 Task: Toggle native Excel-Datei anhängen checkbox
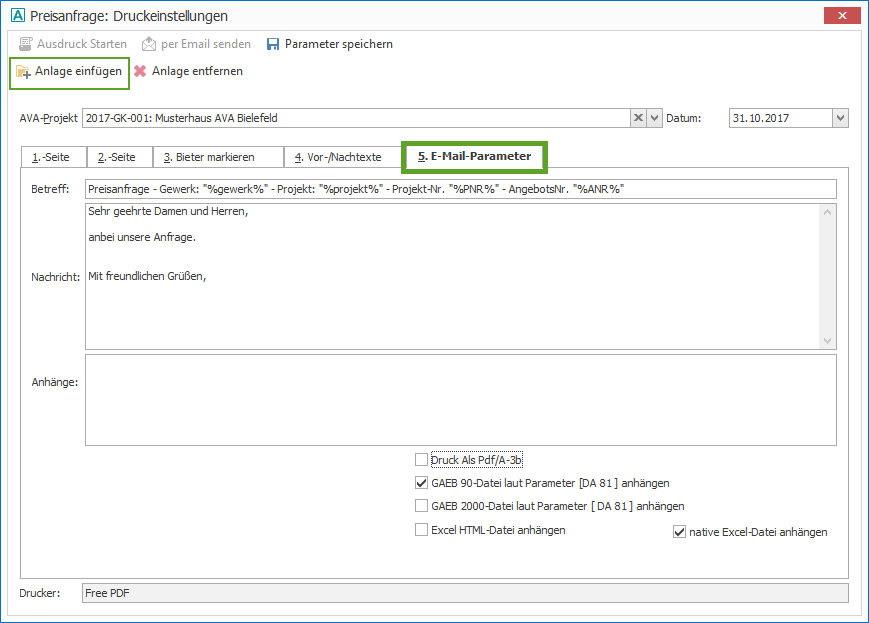click(680, 532)
